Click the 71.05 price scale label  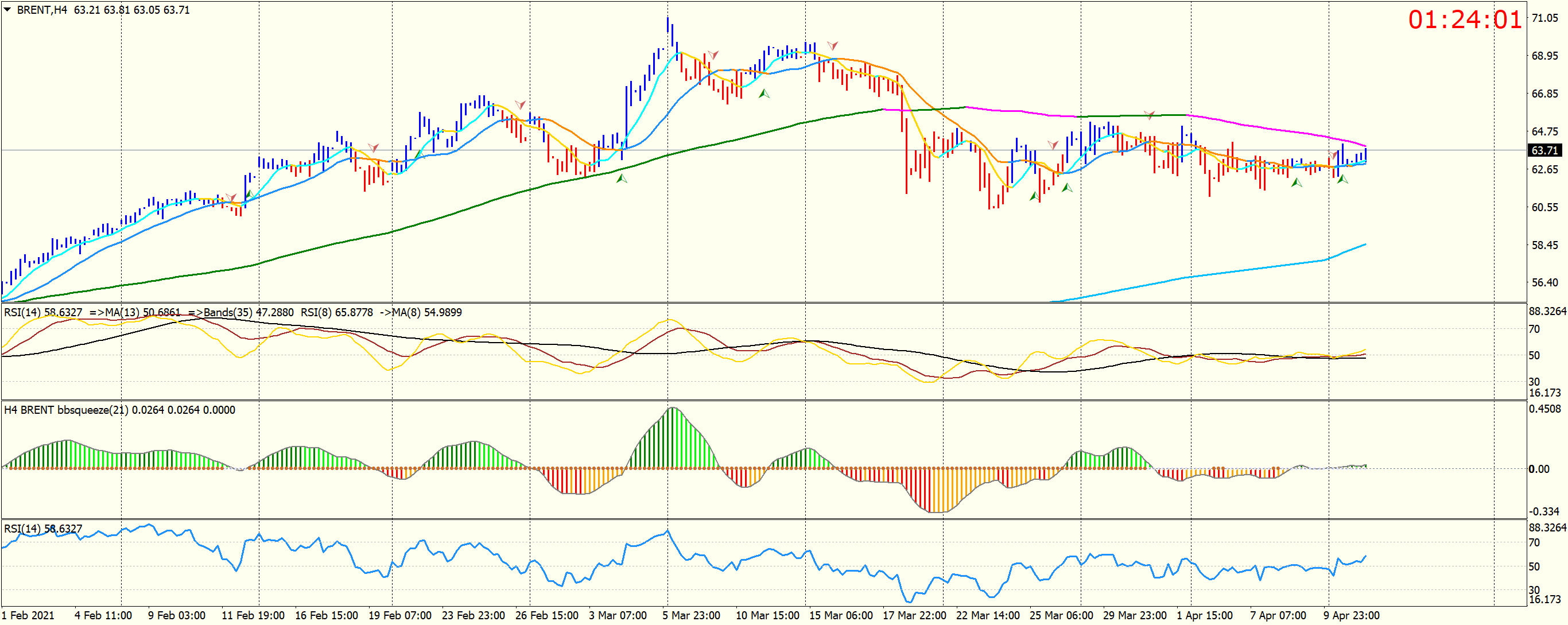click(1544, 18)
